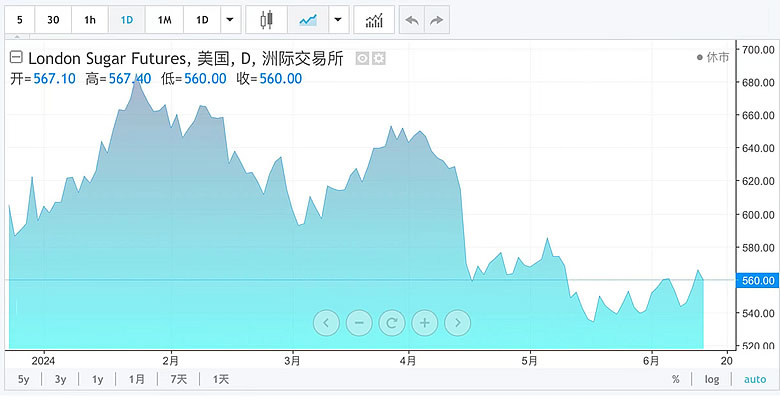Set range to 5y

(23, 380)
